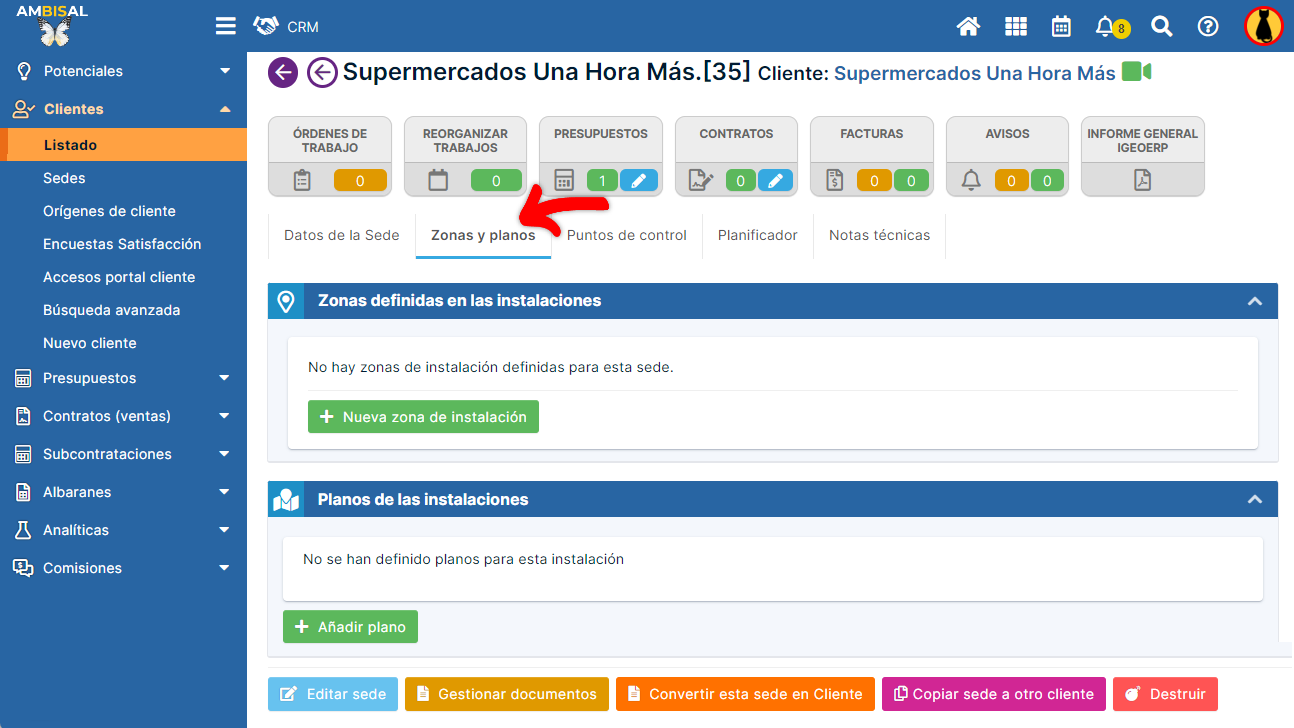Click Nueva zona de instalación button
1294x728 pixels.
[x=423, y=417]
